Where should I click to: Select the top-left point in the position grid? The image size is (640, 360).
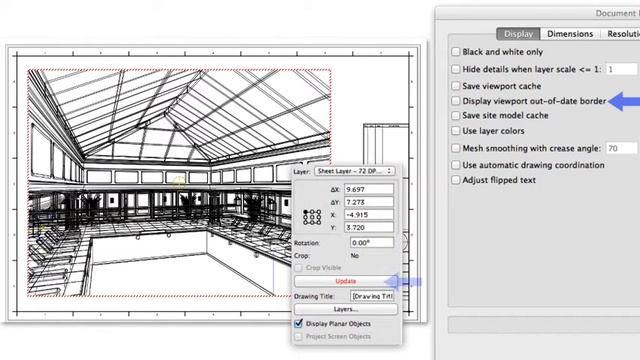tap(305, 212)
